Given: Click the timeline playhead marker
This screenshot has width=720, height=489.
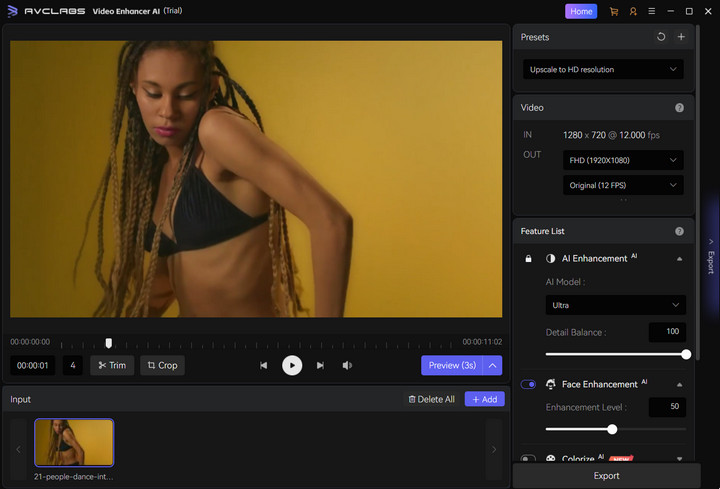Looking at the screenshot, I should click(x=108, y=343).
